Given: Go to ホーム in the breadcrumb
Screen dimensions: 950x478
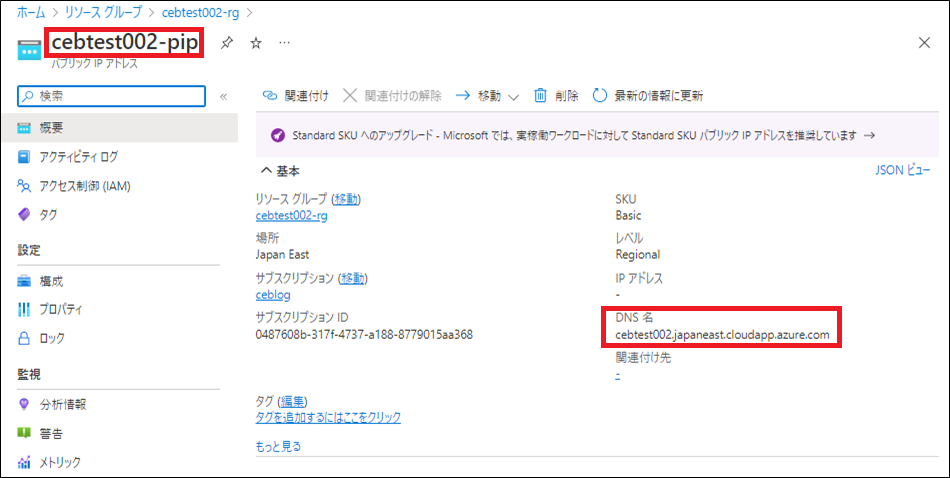Looking at the screenshot, I should click(x=32, y=12).
